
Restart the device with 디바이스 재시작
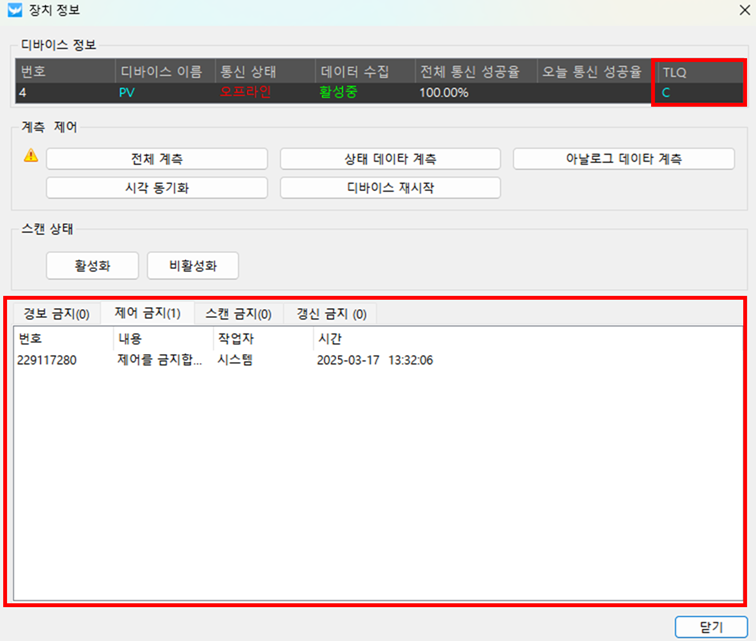pyautogui.click(x=390, y=188)
